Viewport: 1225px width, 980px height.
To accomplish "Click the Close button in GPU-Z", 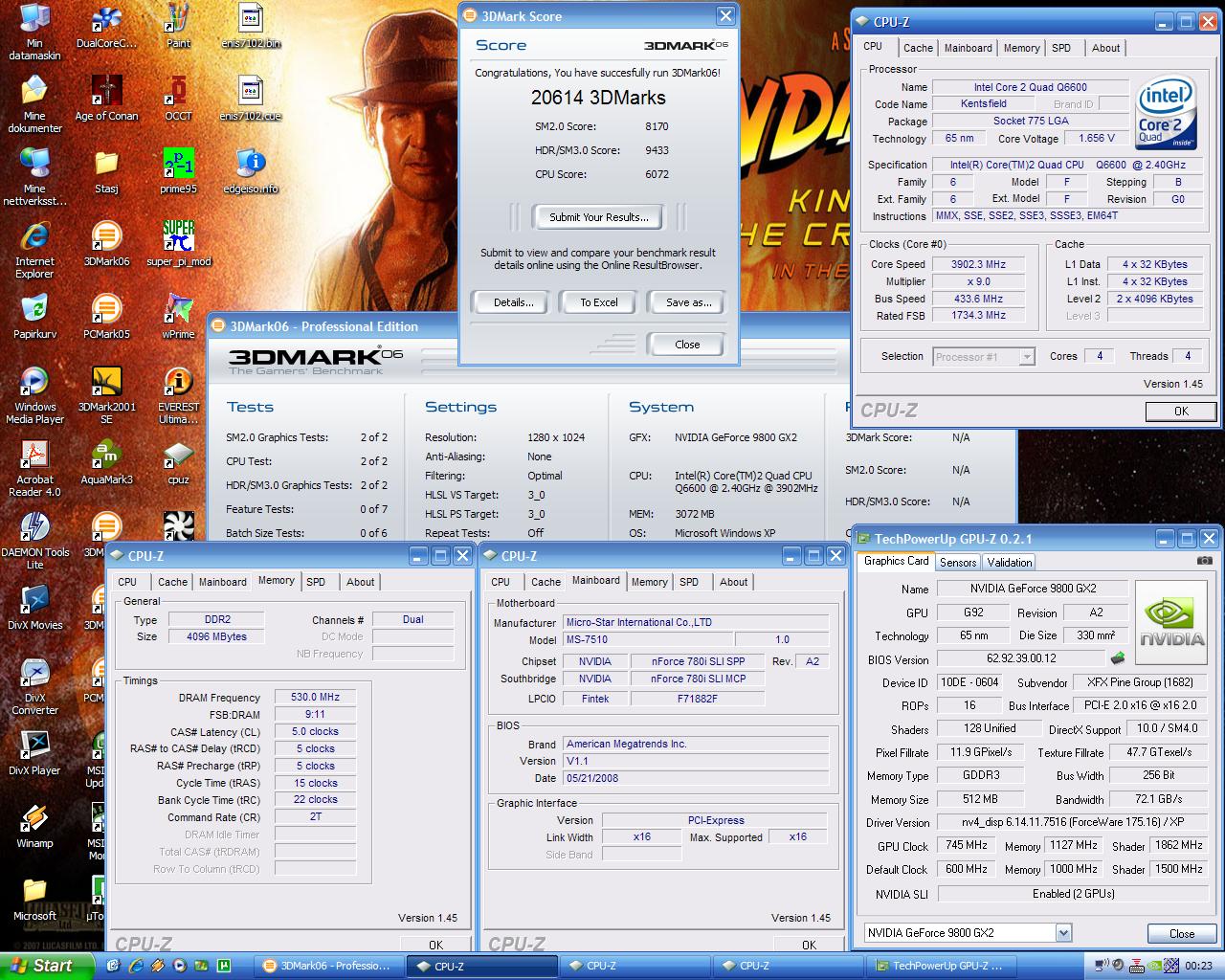I will click(x=1182, y=933).
